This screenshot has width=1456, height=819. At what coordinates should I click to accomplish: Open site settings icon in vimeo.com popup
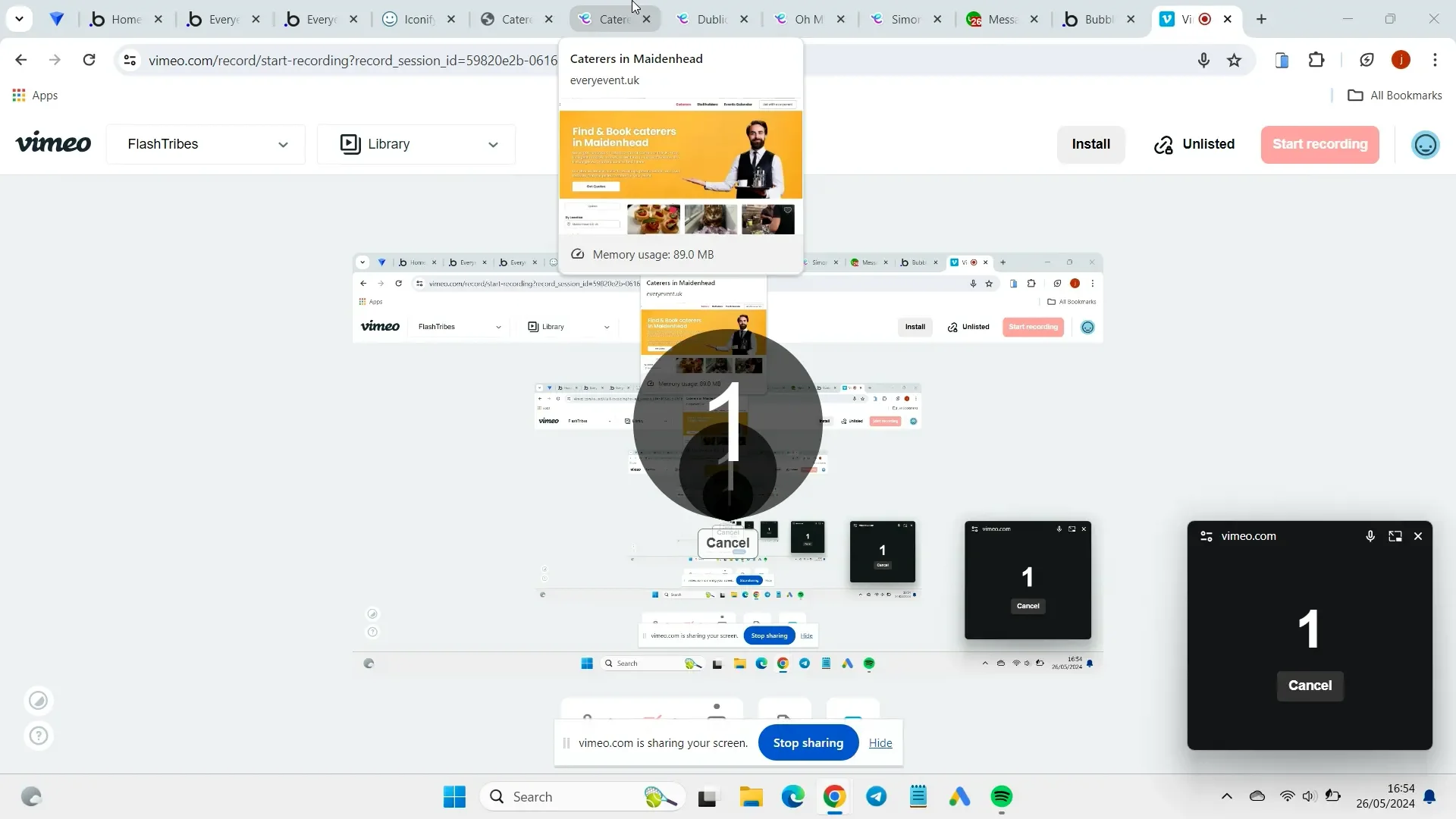point(1206,536)
